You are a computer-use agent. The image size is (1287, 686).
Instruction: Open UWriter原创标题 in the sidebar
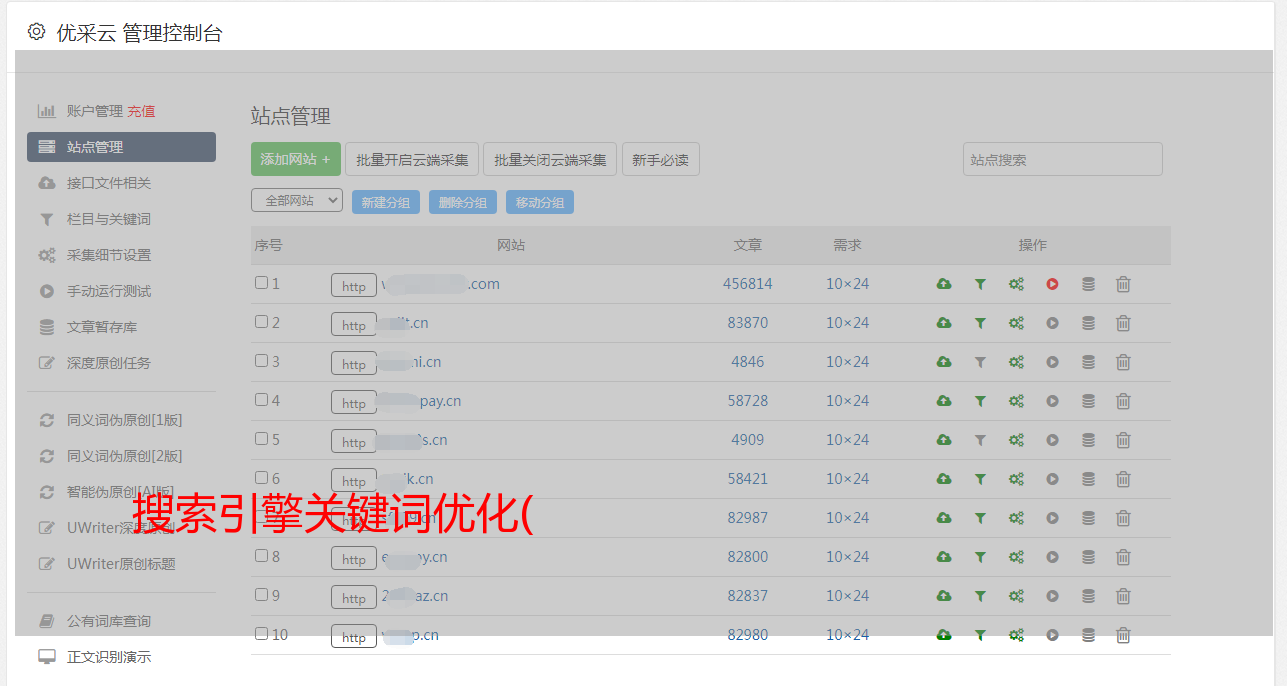121,564
